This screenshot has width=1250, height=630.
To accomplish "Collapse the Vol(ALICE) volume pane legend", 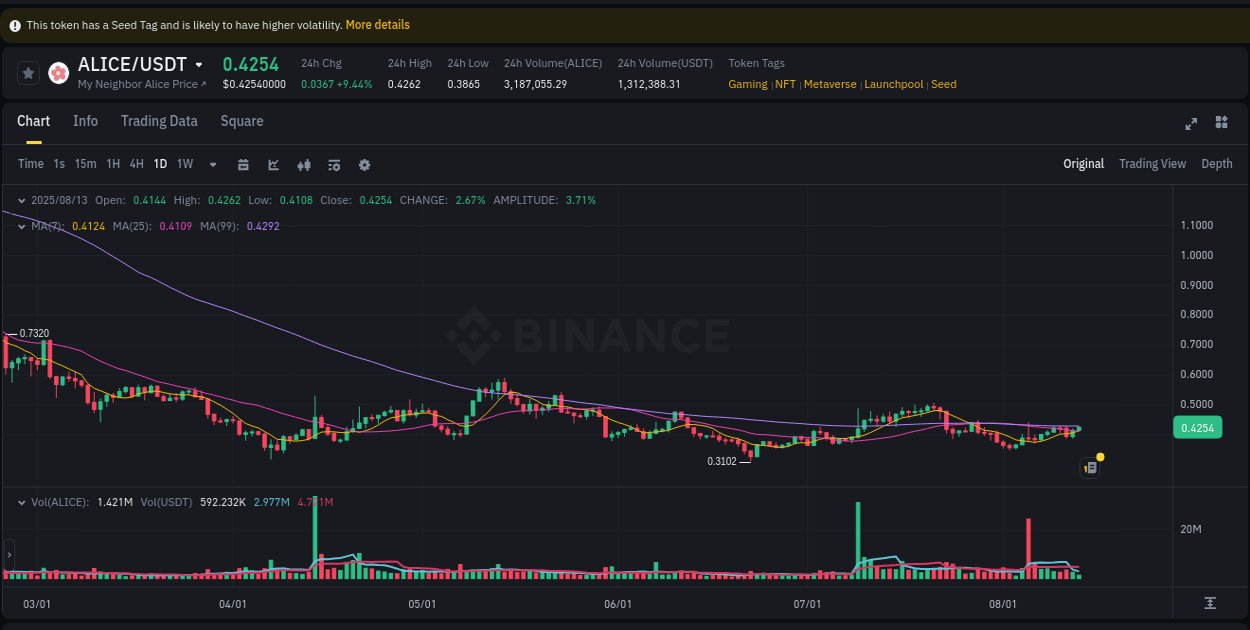I will point(20,502).
